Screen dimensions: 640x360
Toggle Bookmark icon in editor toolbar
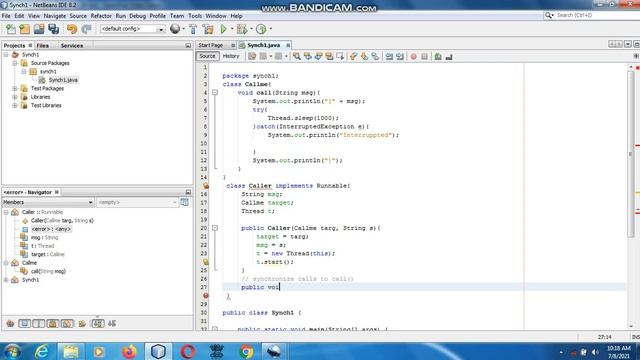click(375, 56)
